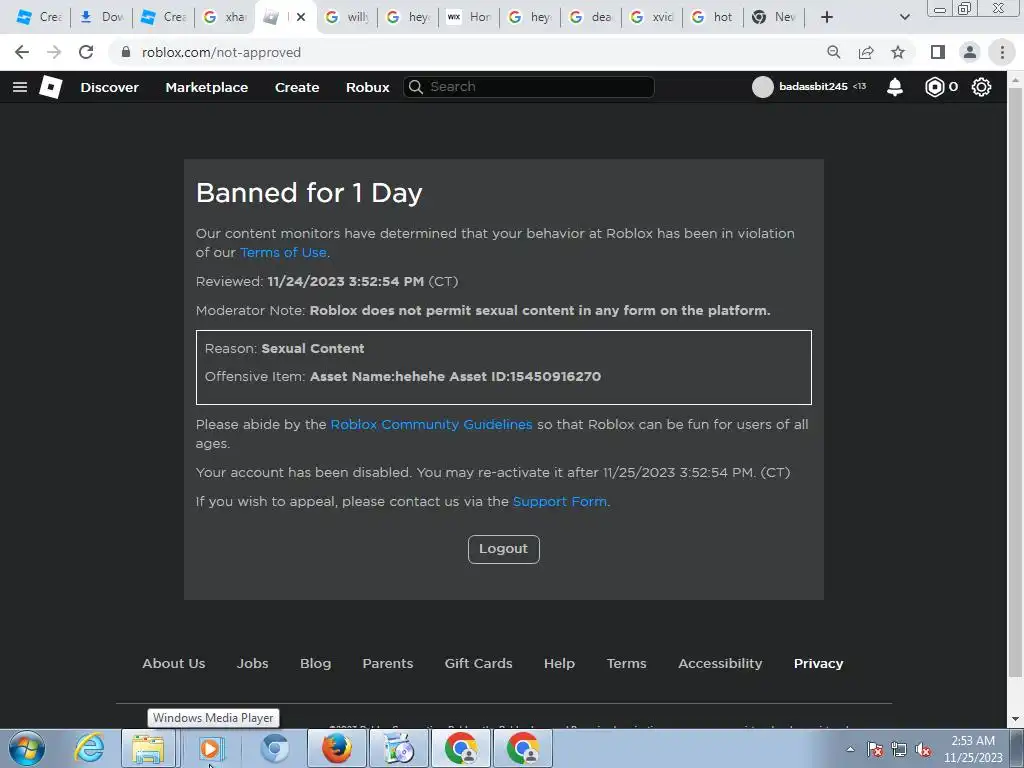Show hidden system tray icons
Screen dimensions: 1024x768
(850, 750)
